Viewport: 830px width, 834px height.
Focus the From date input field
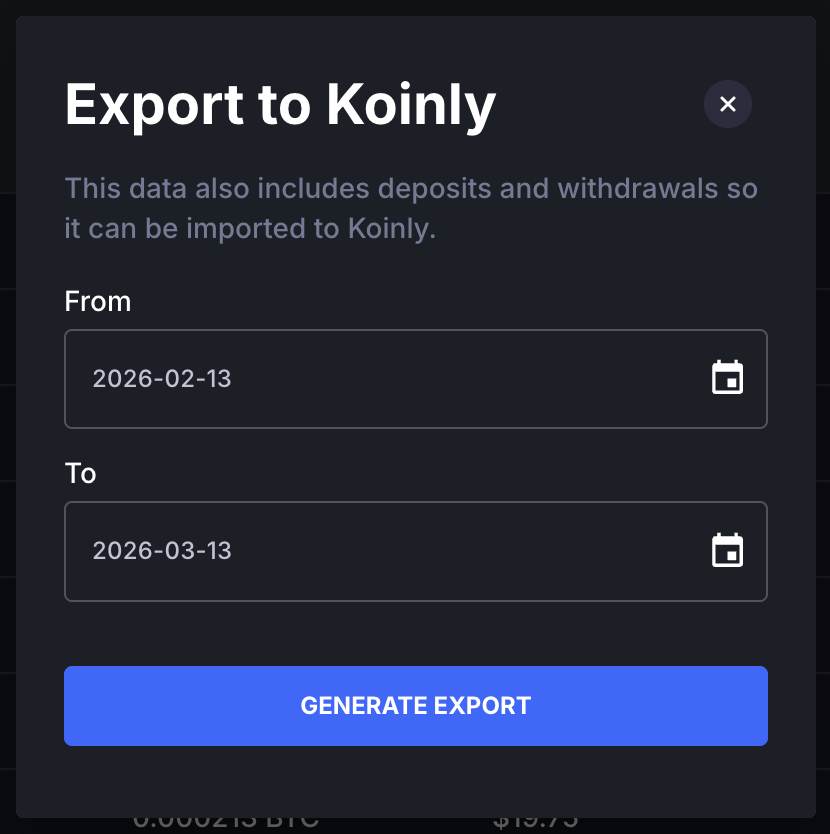[x=380, y=378]
